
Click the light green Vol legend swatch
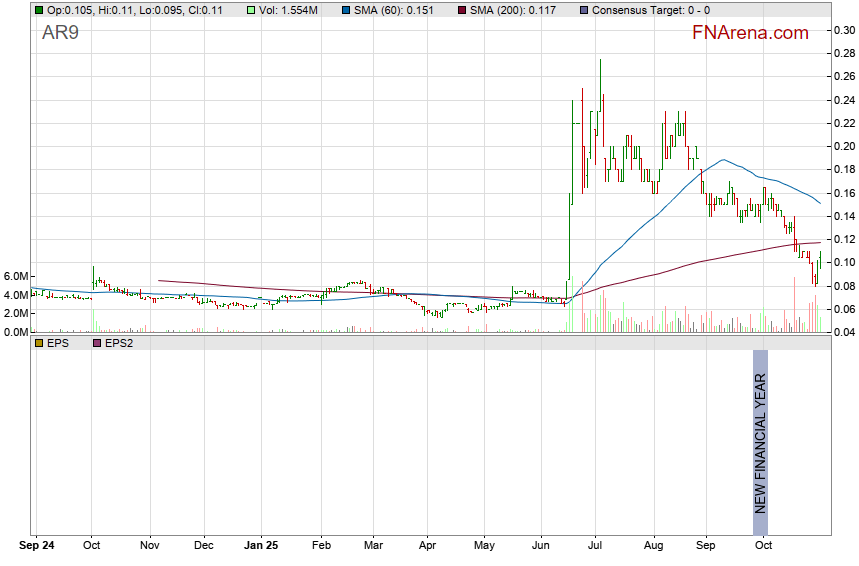point(226,10)
